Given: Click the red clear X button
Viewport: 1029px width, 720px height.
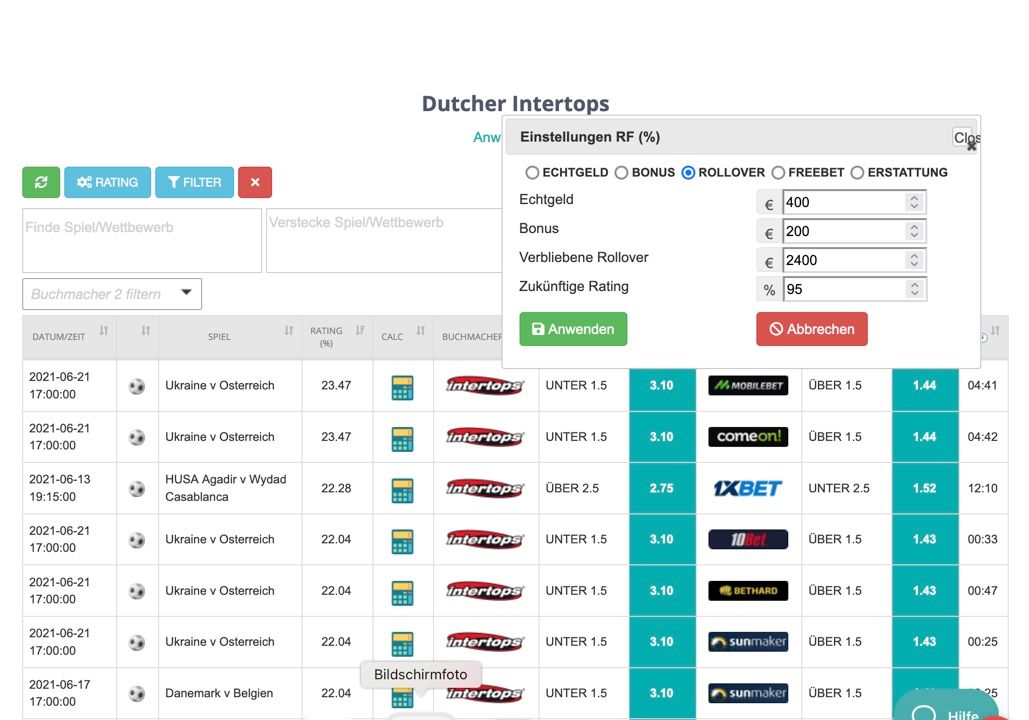Looking at the screenshot, I should (x=255, y=182).
